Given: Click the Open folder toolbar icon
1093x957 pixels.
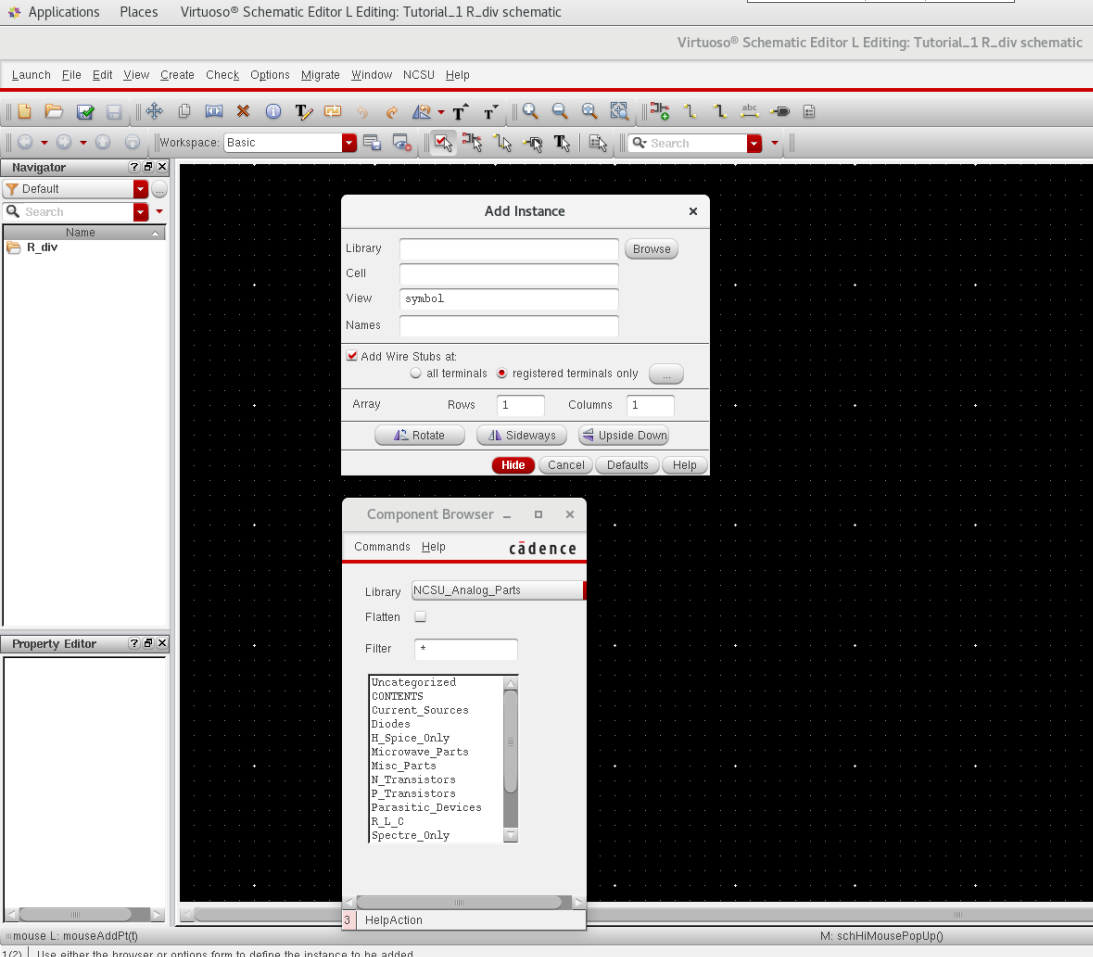Looking at the screenshot, I should 54,112.
